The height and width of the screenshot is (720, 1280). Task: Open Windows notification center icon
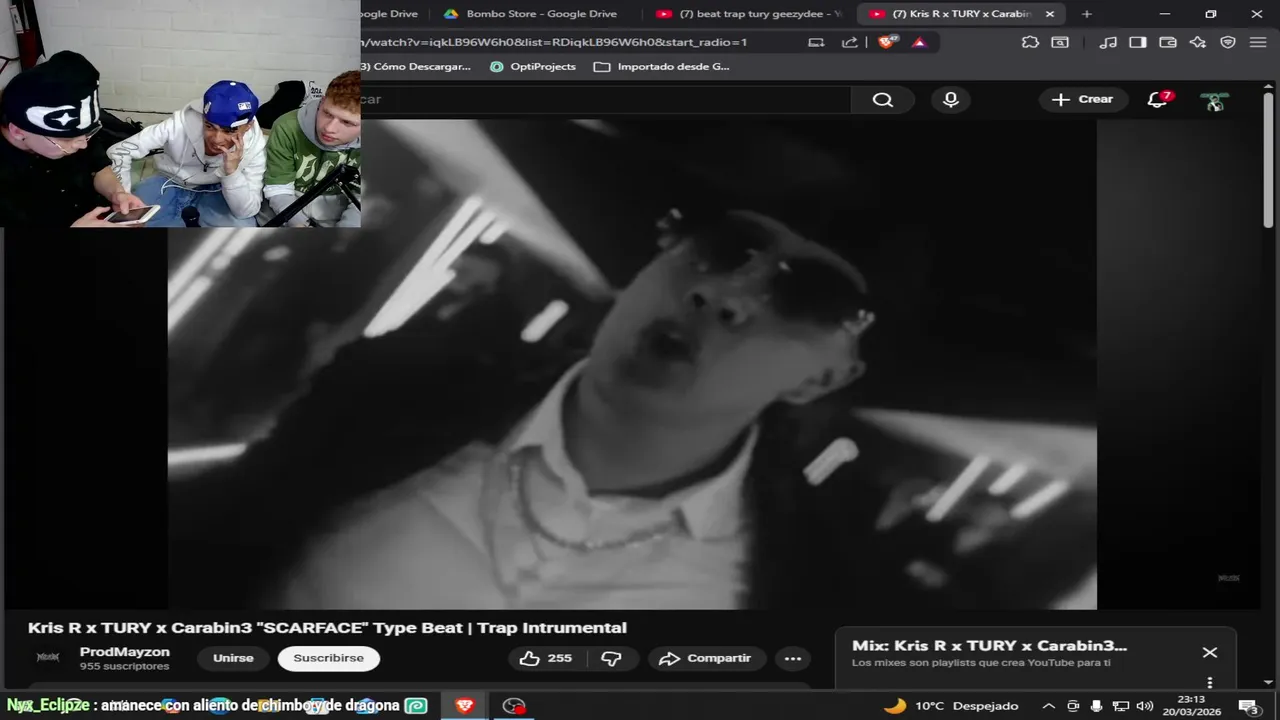[1250, 706]
